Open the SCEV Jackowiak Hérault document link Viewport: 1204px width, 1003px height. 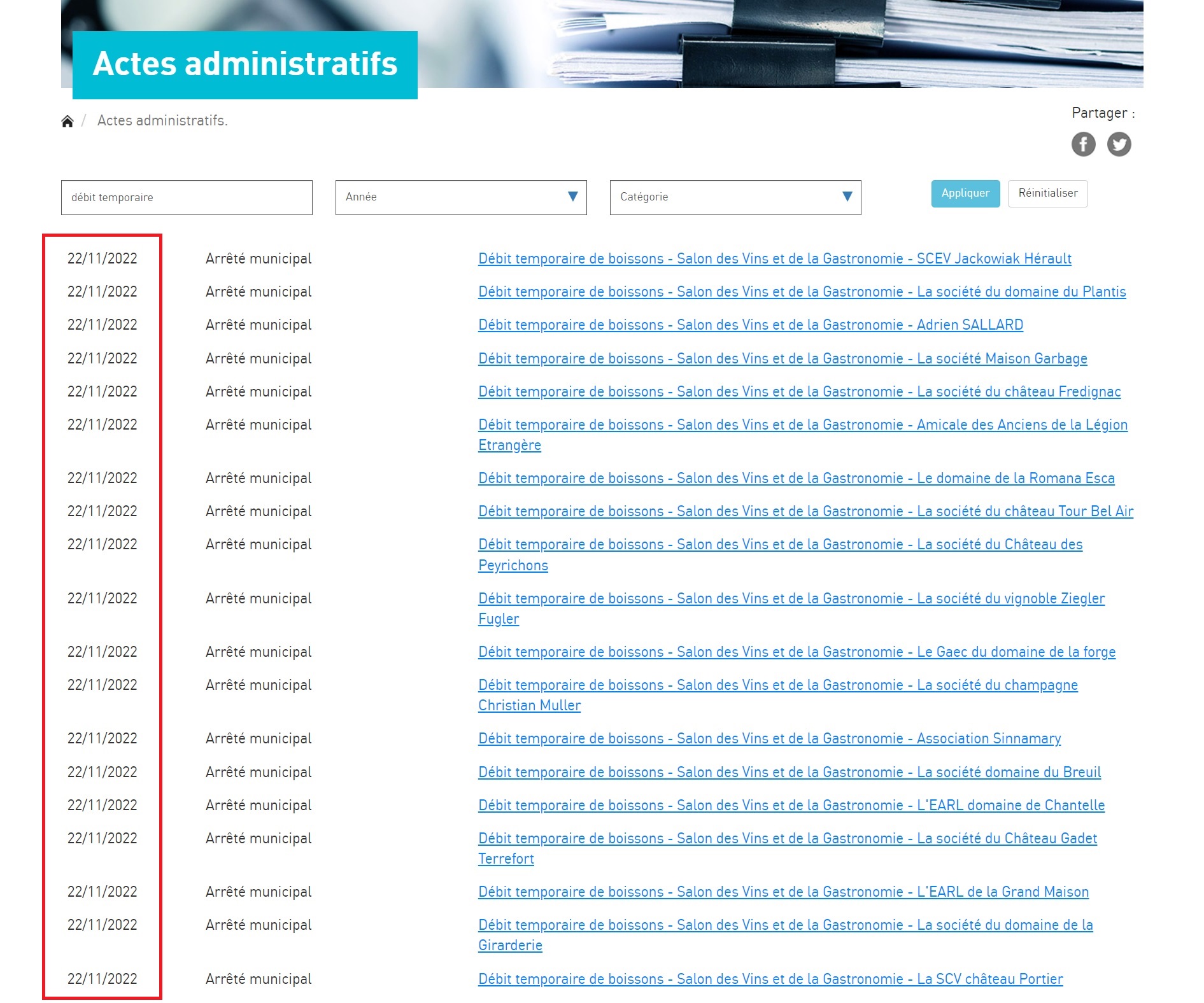pyautogui.click(x=774, y=258)
